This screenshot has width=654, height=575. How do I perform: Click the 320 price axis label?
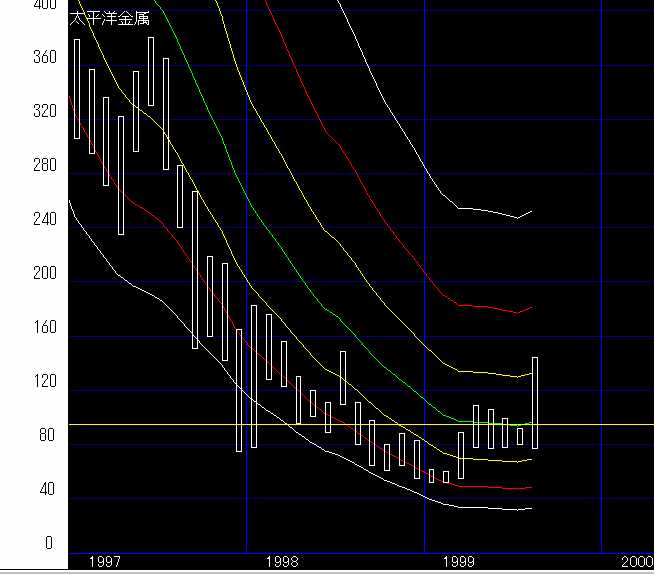coord(43,111)
